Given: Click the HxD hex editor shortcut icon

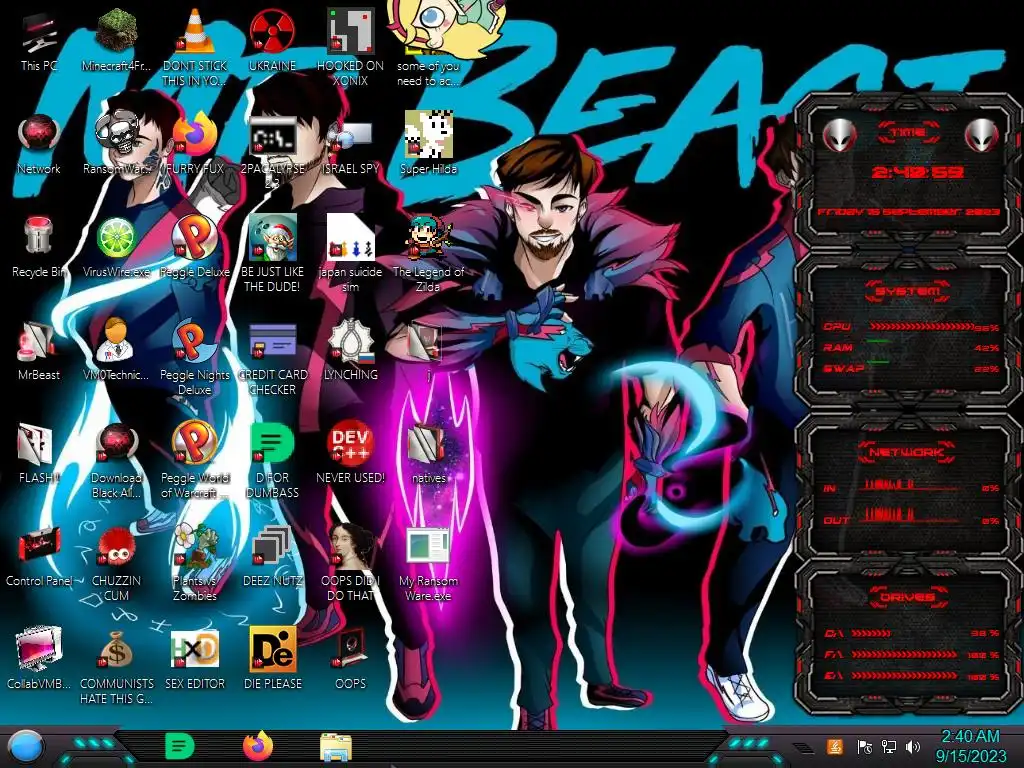Looking at the screenshot, I should point(195,660).
